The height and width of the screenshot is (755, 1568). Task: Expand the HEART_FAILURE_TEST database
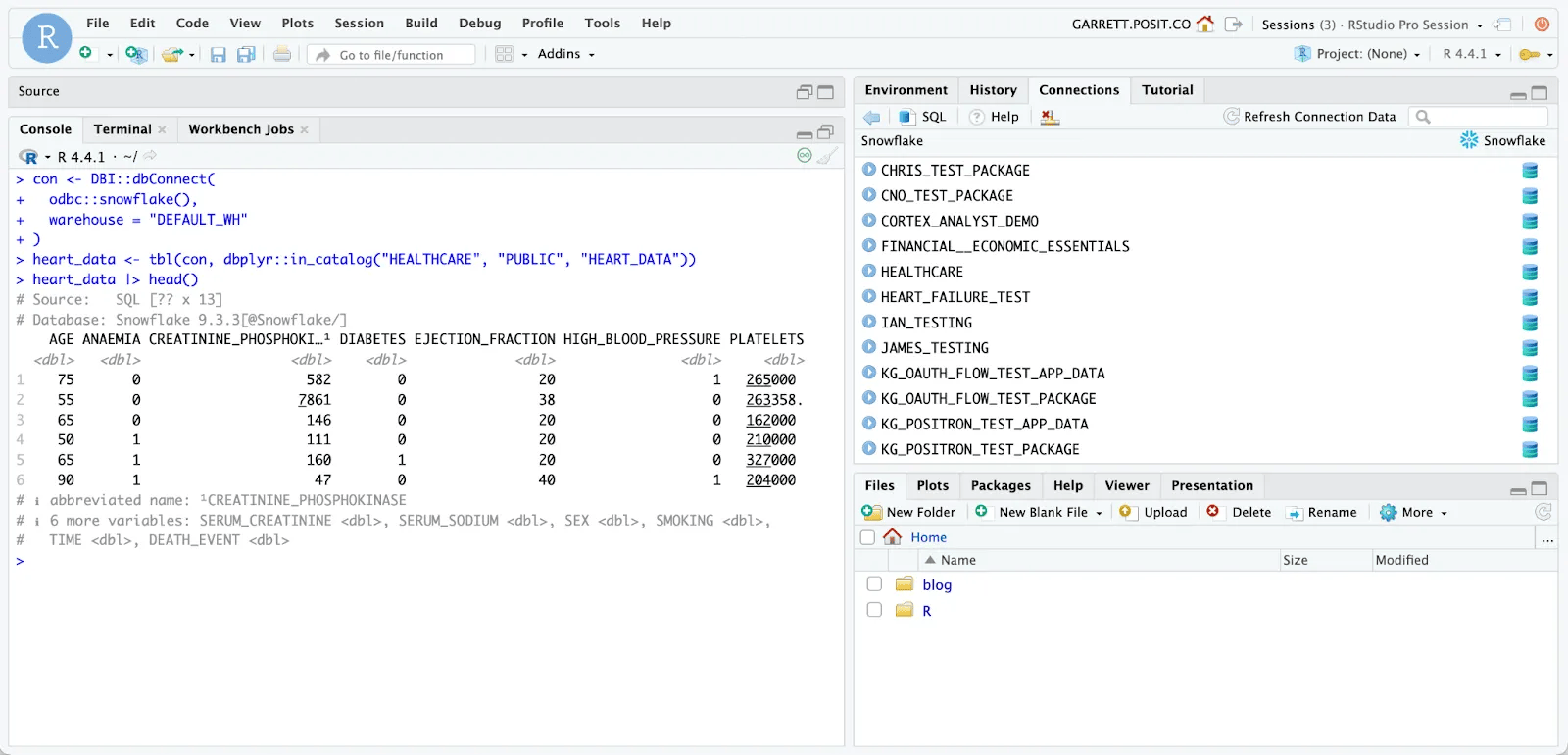pyautogui.click(x=869, y=296)
